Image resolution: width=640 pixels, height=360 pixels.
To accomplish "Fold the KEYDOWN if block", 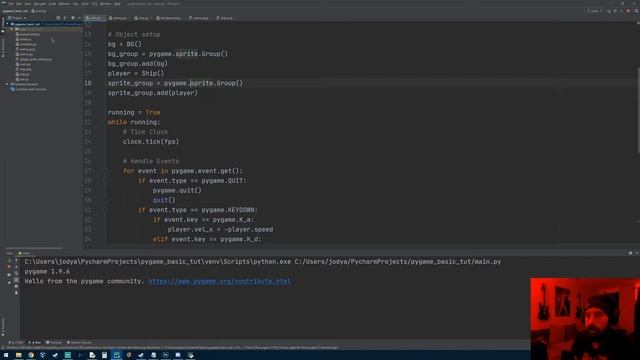I will pos(105,210).
